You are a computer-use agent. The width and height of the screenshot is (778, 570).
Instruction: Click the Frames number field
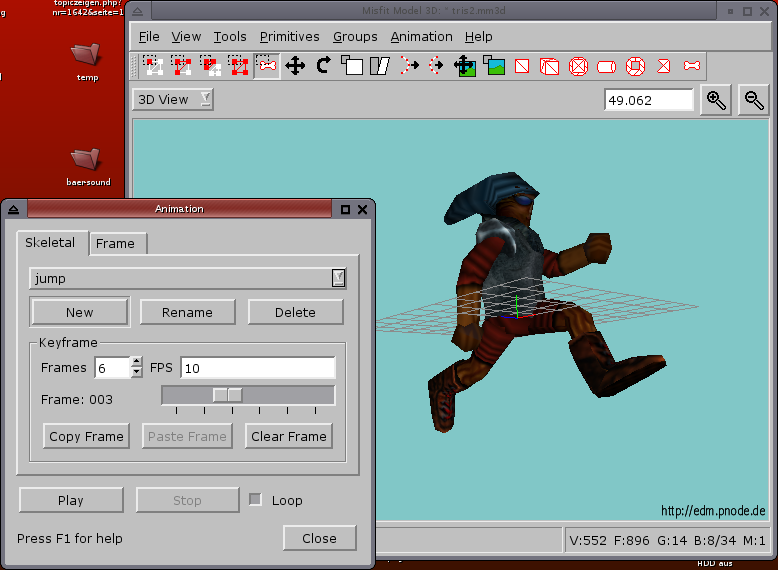(113, 368)
